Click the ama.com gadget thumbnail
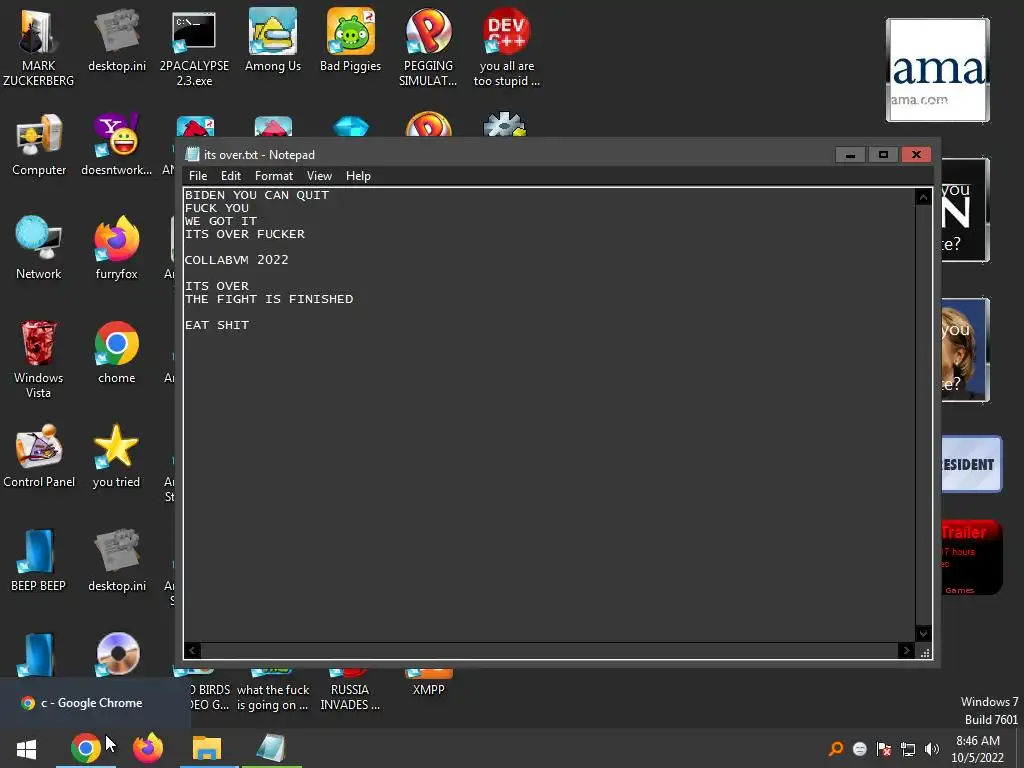Viewport: 1024px width, 768px height. tap(938, 70)
